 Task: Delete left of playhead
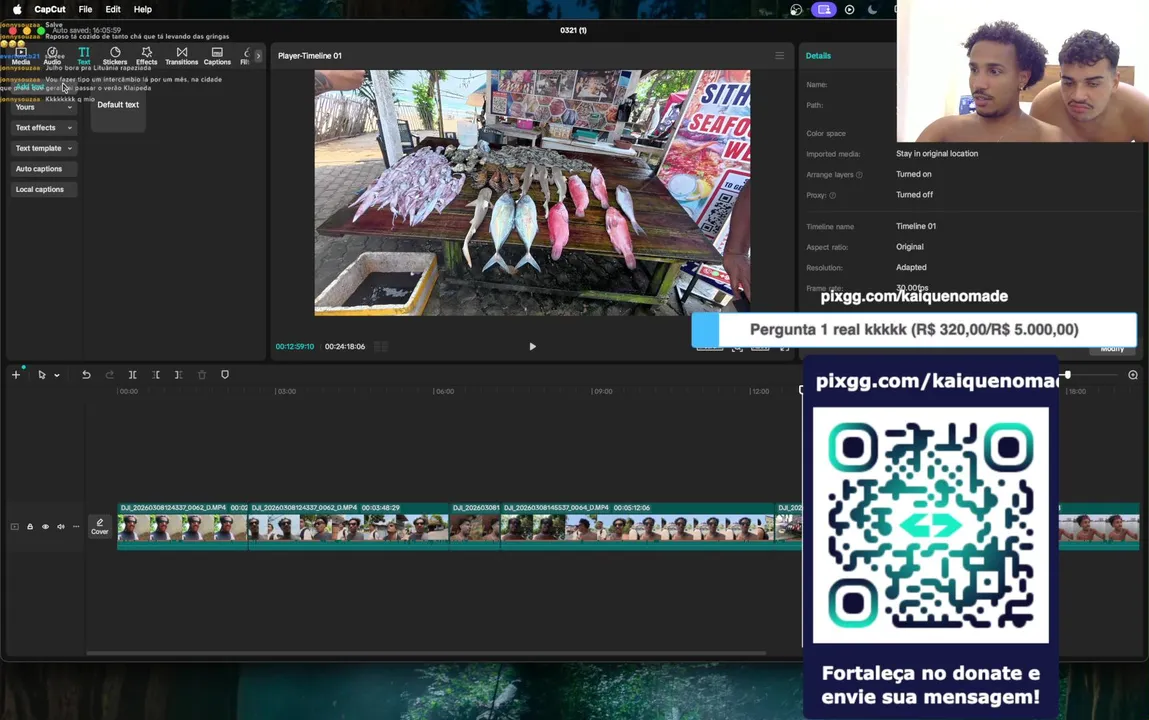155,374
